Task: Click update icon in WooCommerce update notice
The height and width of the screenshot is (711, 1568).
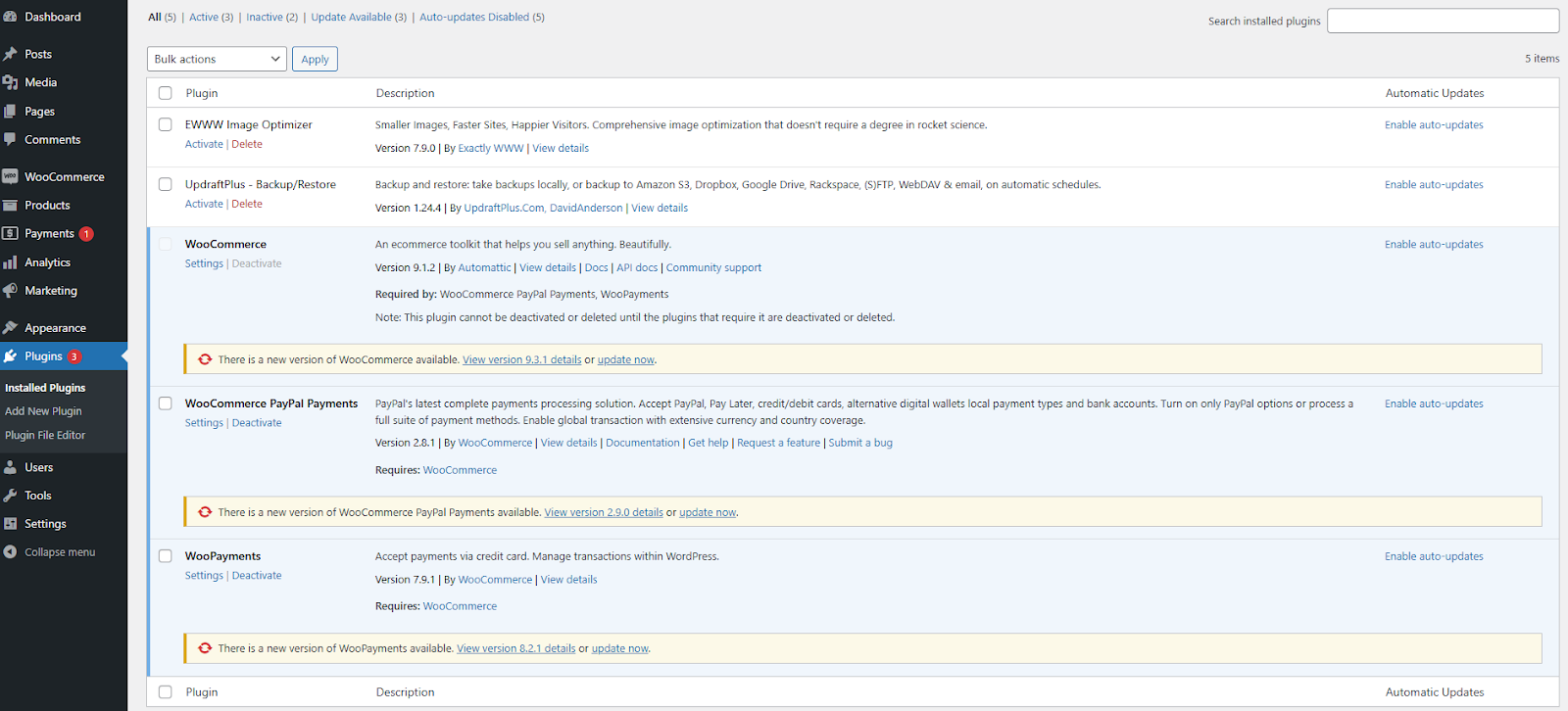Action: 205,359
